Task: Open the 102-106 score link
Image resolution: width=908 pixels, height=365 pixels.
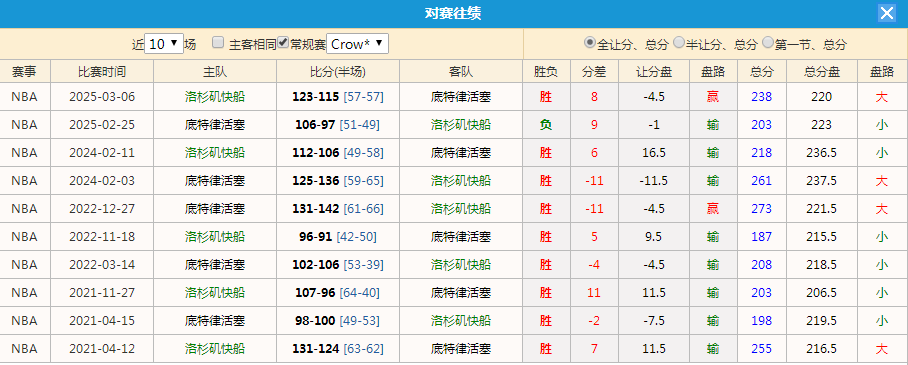Action: [316, 265]
